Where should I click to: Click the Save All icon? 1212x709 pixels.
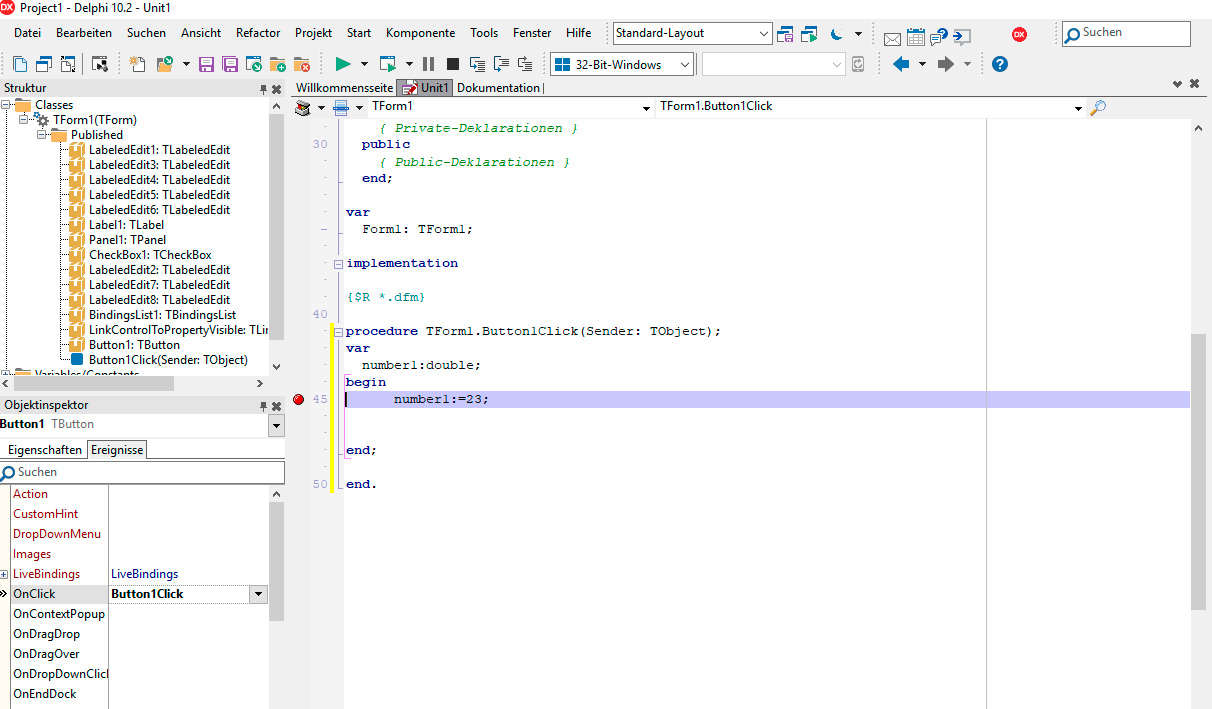(x=230, y=64)
